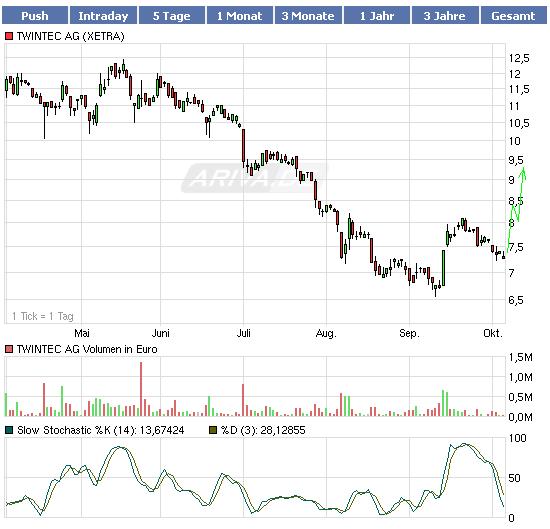Click the 6,5 price axis label

[516, 300]
